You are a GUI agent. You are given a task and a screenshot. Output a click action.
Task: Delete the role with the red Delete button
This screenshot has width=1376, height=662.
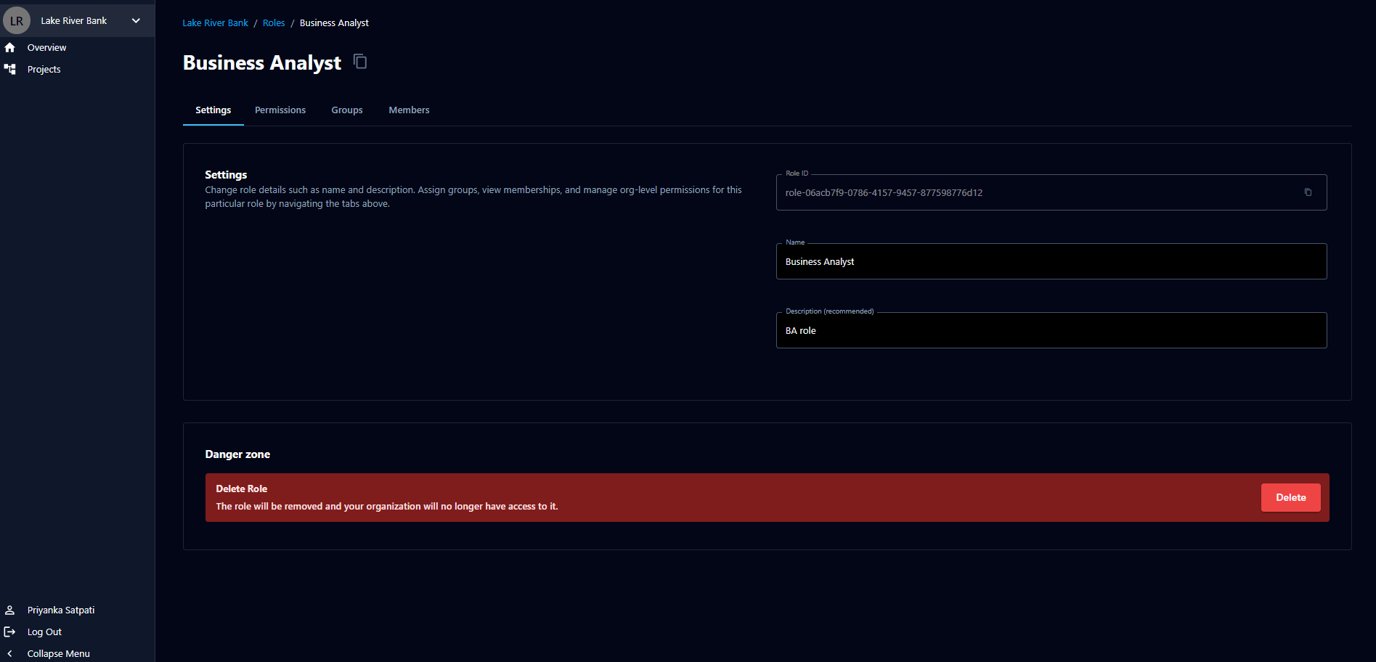1291,497
